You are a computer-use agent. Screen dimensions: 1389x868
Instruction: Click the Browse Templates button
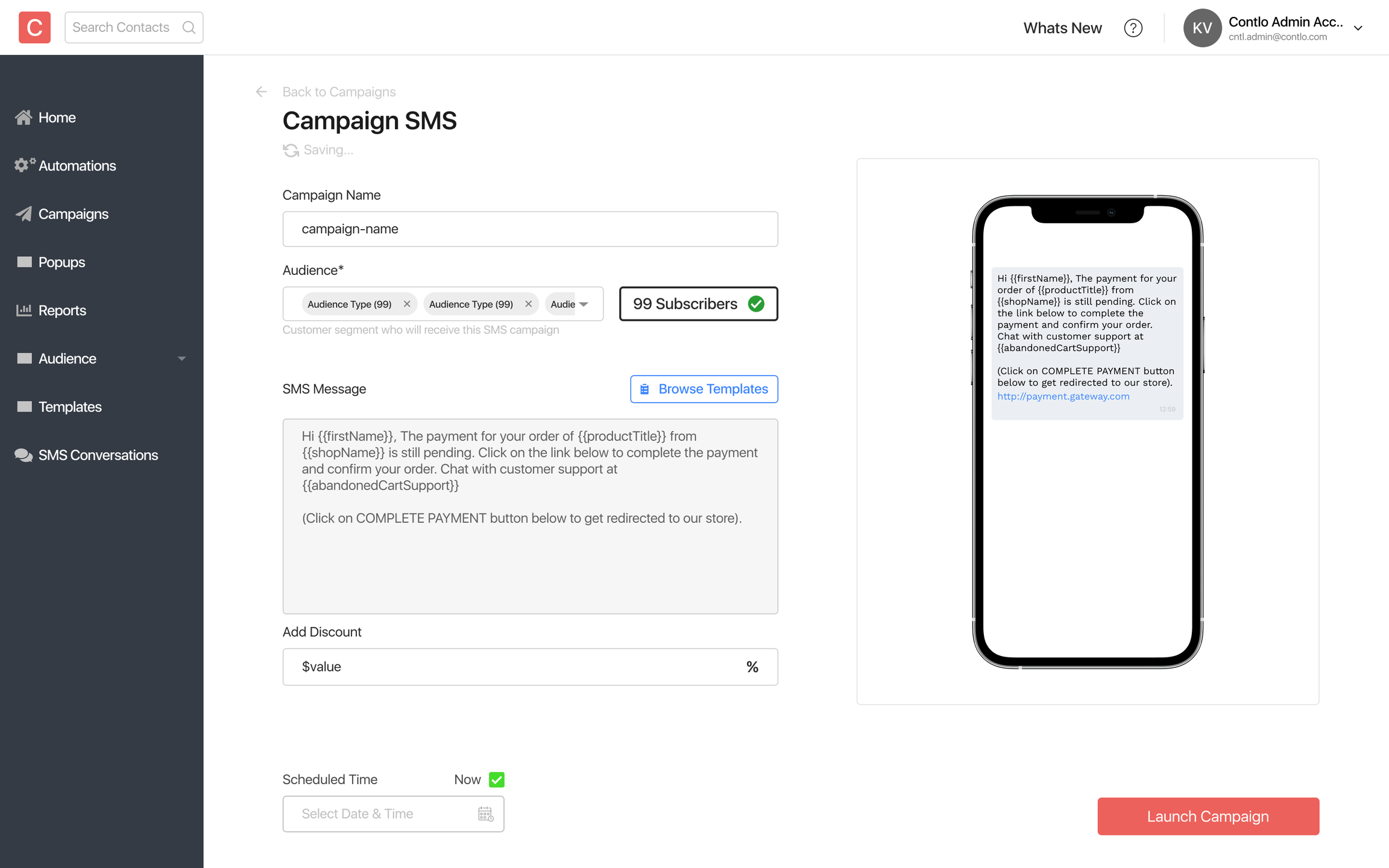(704, 389)
